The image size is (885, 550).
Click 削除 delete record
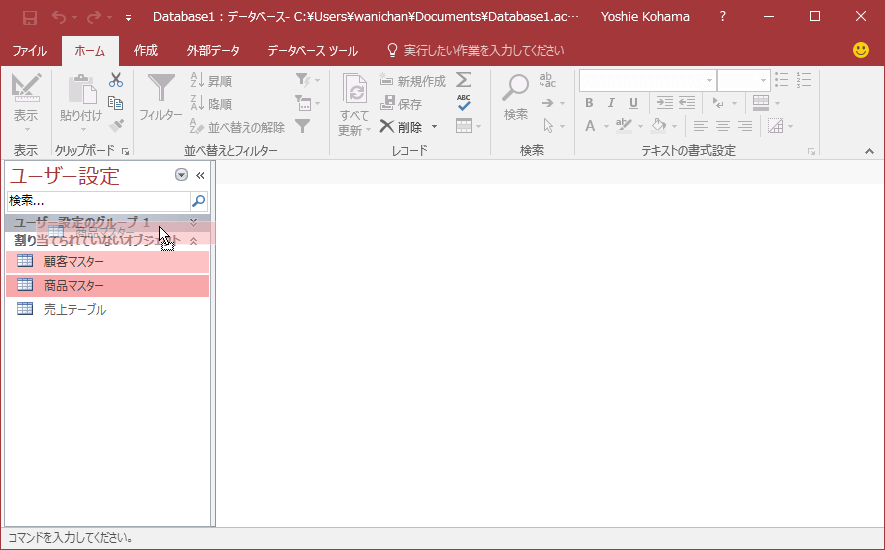pos(402,127)
